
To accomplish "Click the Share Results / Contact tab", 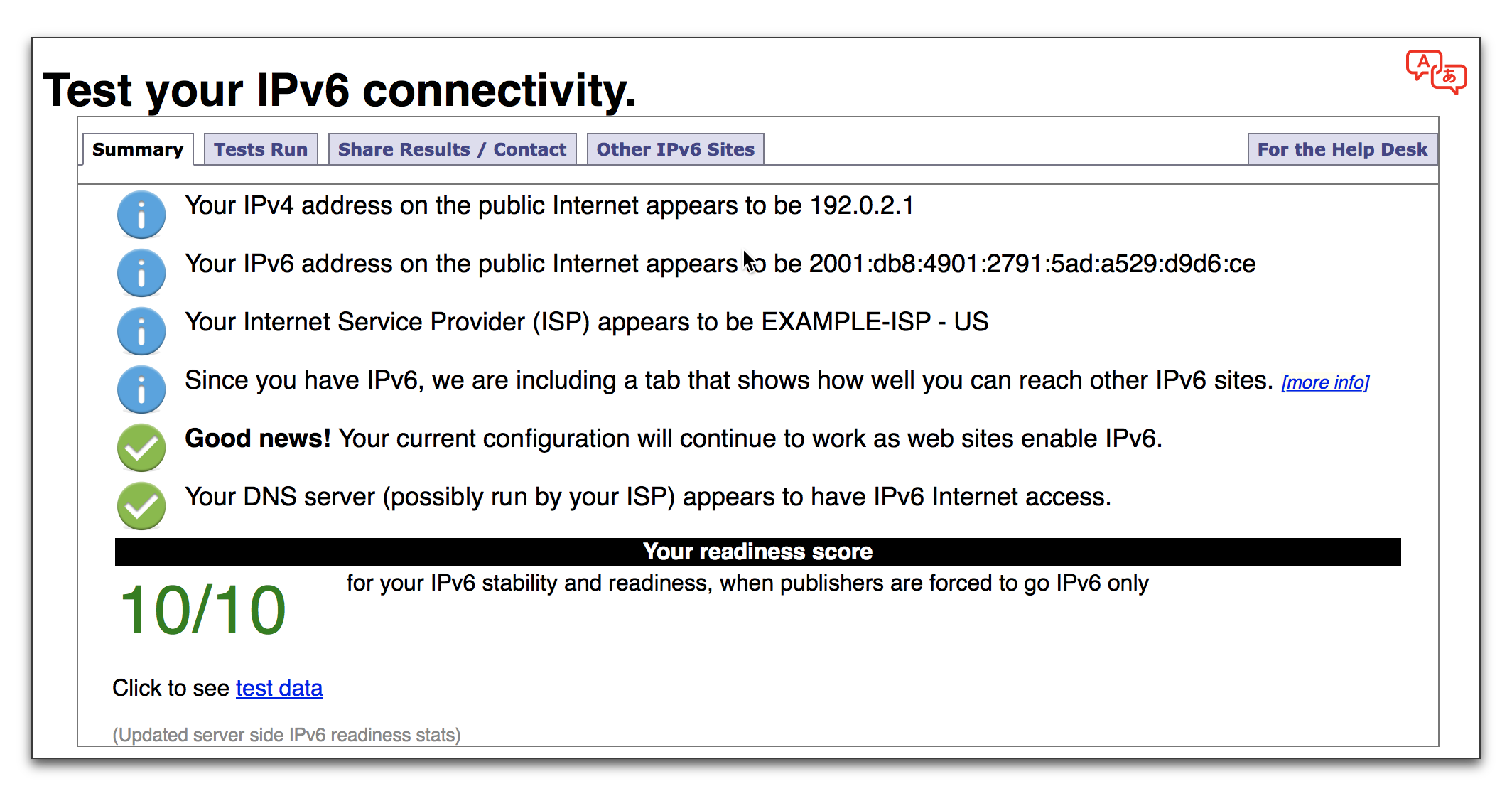I will pos(451,149).
